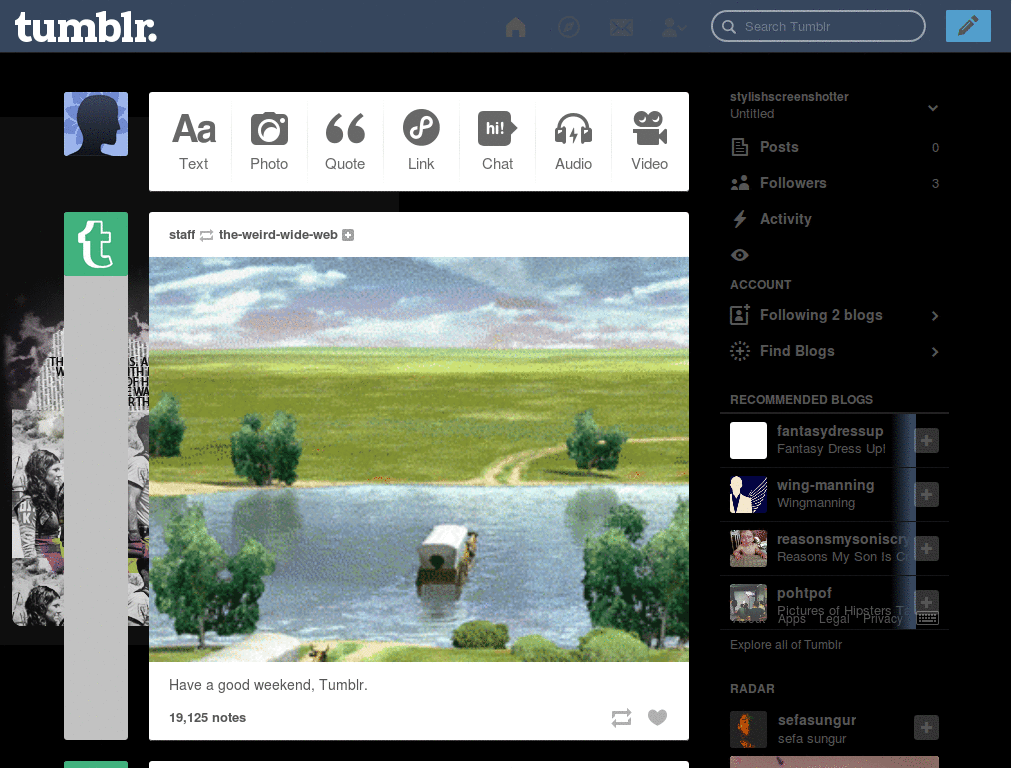Open Following 2 blogs
This screenshot has height=768, width=1024.
click(821, 315)
